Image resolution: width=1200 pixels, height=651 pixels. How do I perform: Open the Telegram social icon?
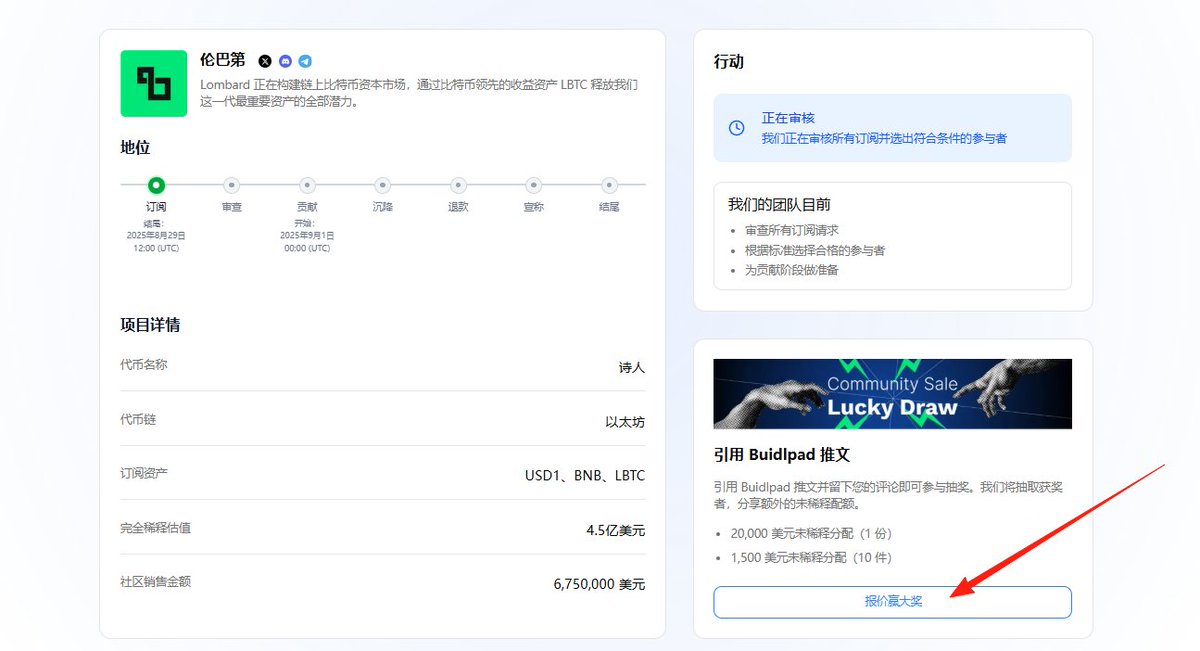pos(305,61)
